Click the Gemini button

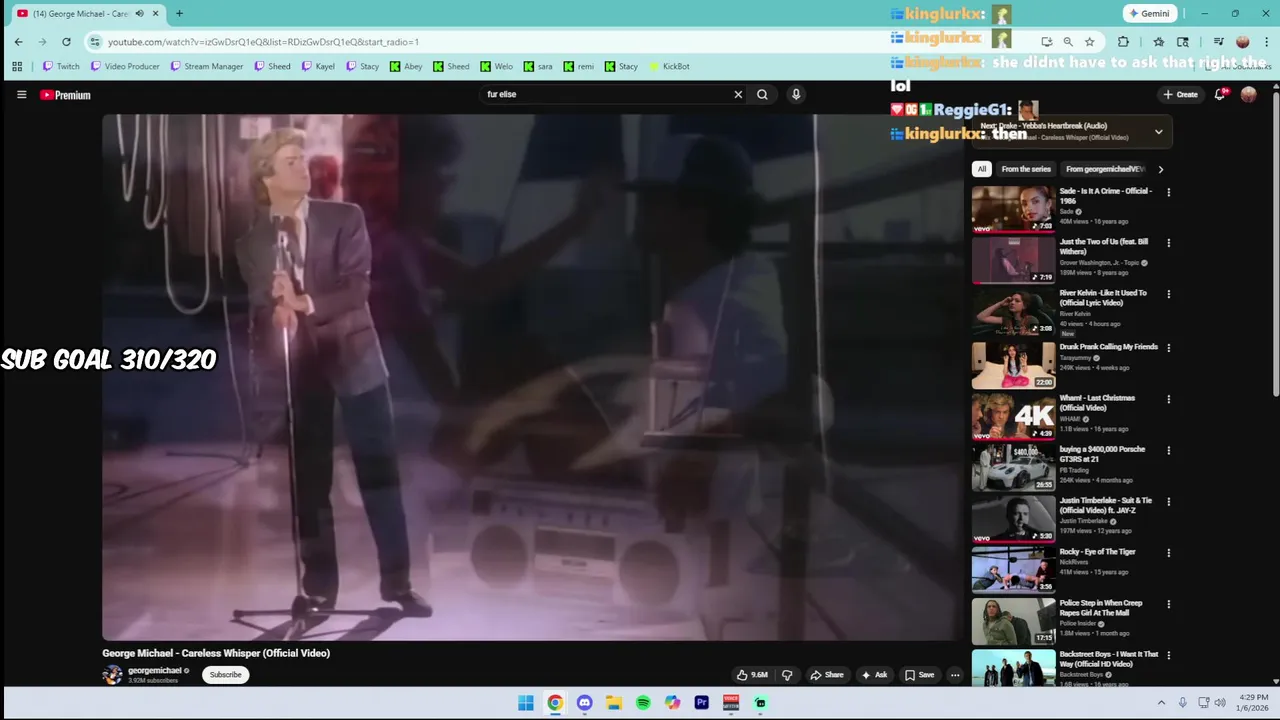(1148, 14)
